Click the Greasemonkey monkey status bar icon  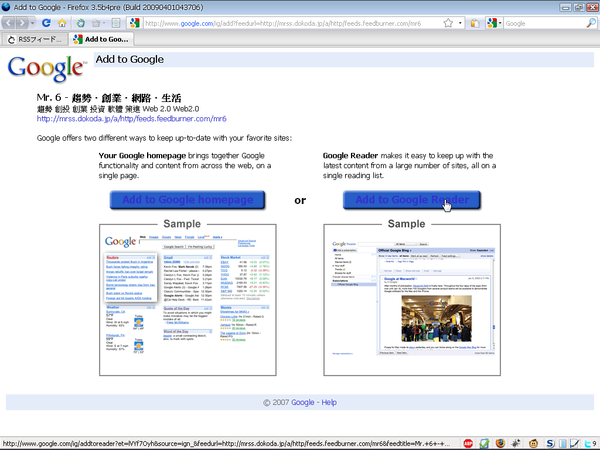click(x=534, y=443)
